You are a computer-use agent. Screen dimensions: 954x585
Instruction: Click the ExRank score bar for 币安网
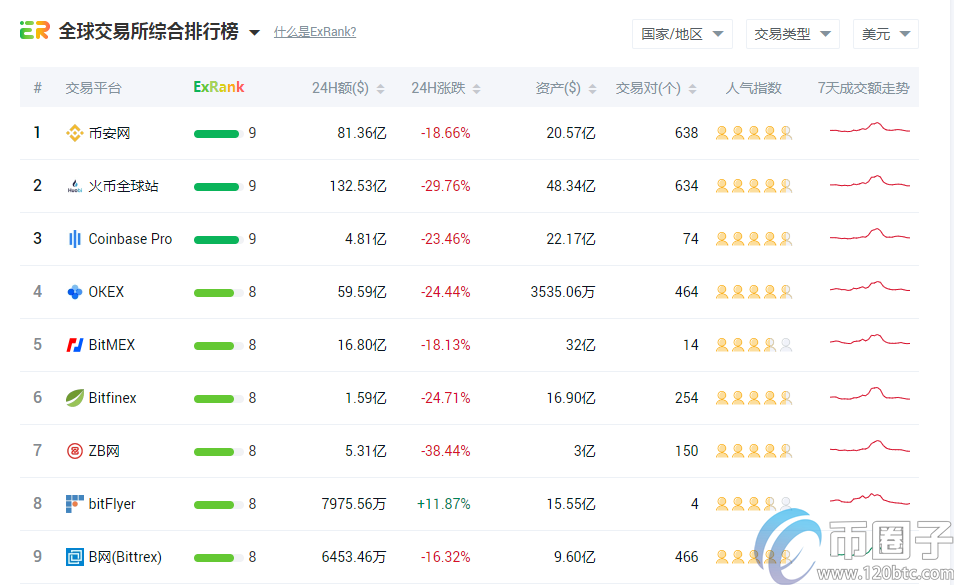217,133
